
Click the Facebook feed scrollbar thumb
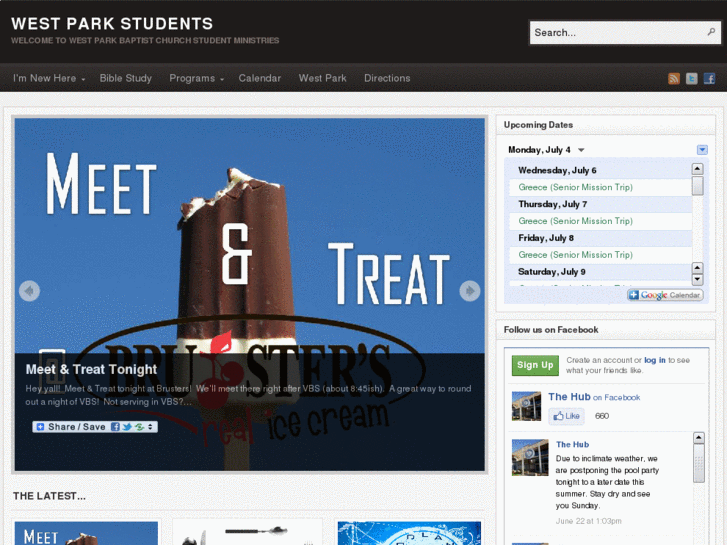click(x=699, y=463)
